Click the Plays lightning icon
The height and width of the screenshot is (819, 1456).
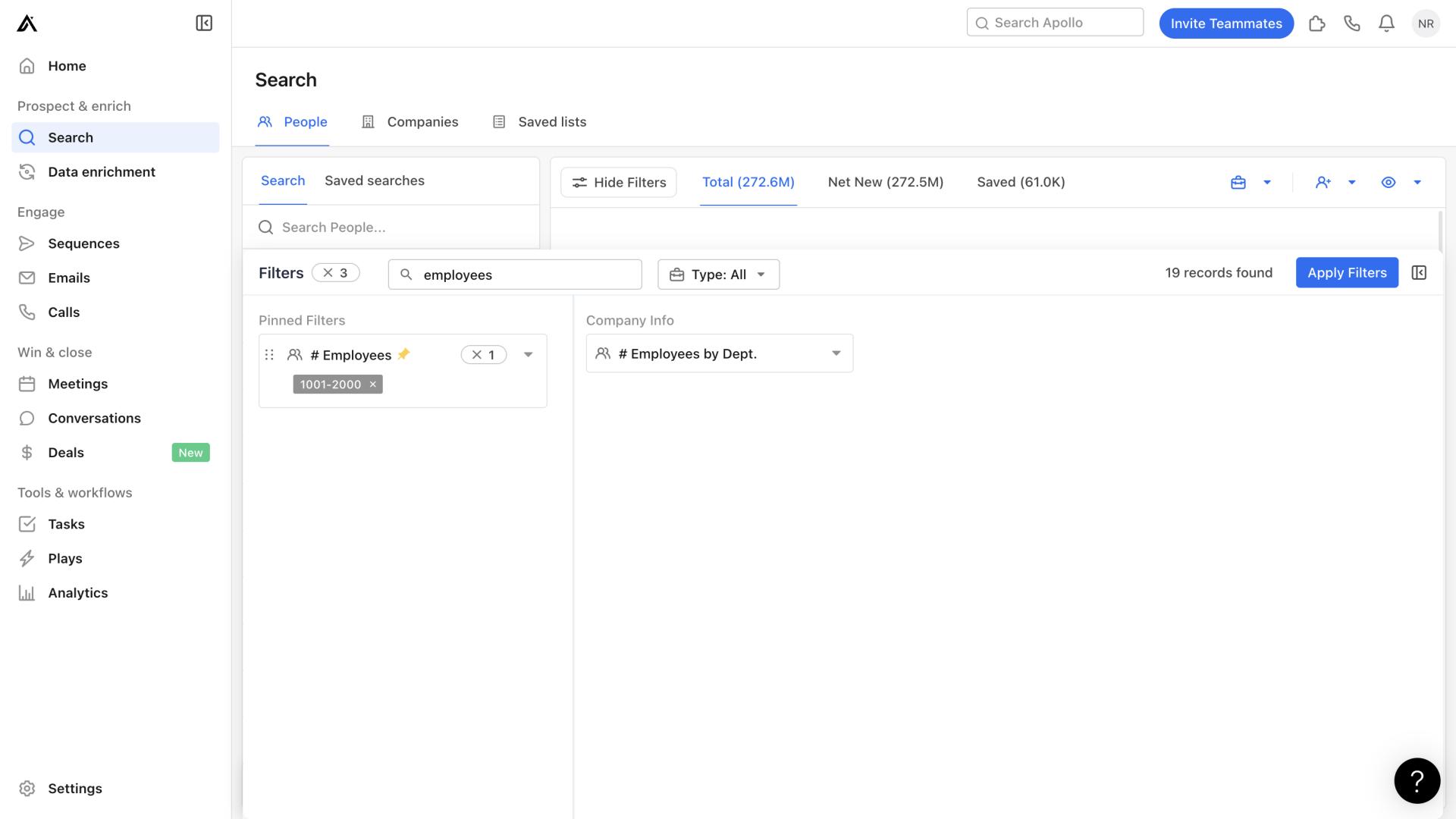(27, 558)
